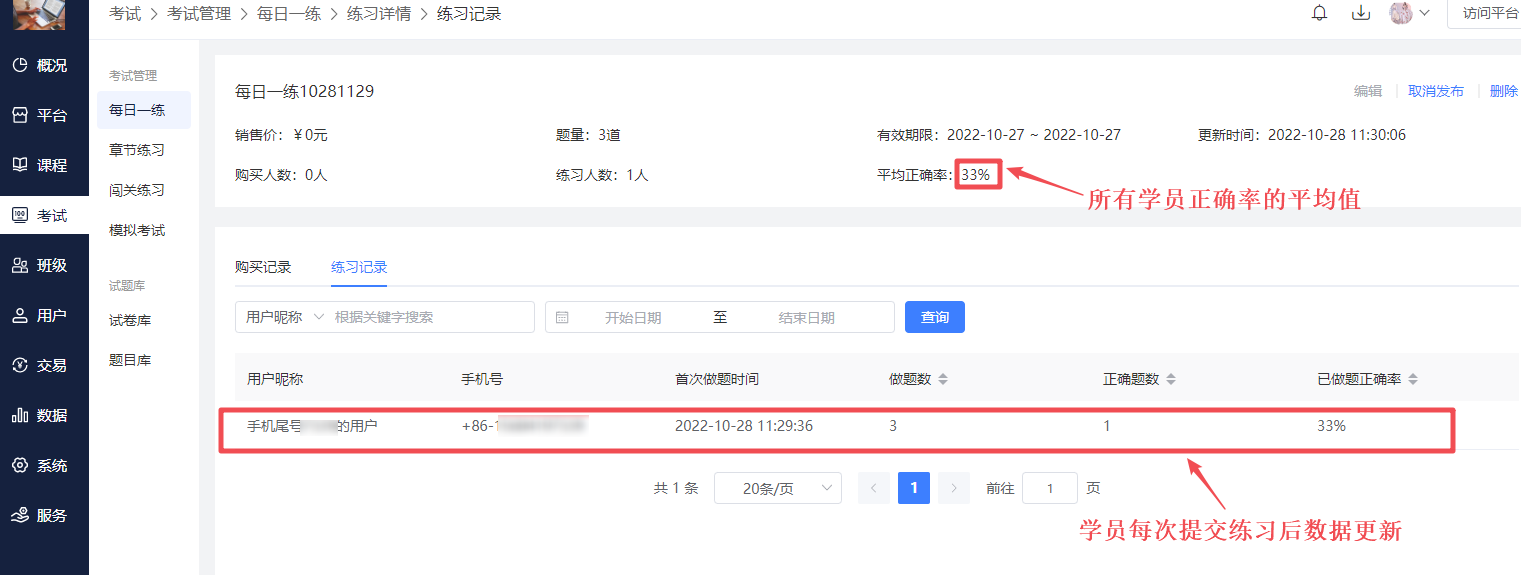Image resolution: width=1521 pixels, height=575 pixels.
Task: Focus the 根据关键字搜索 search field
Action: point(432,317)
